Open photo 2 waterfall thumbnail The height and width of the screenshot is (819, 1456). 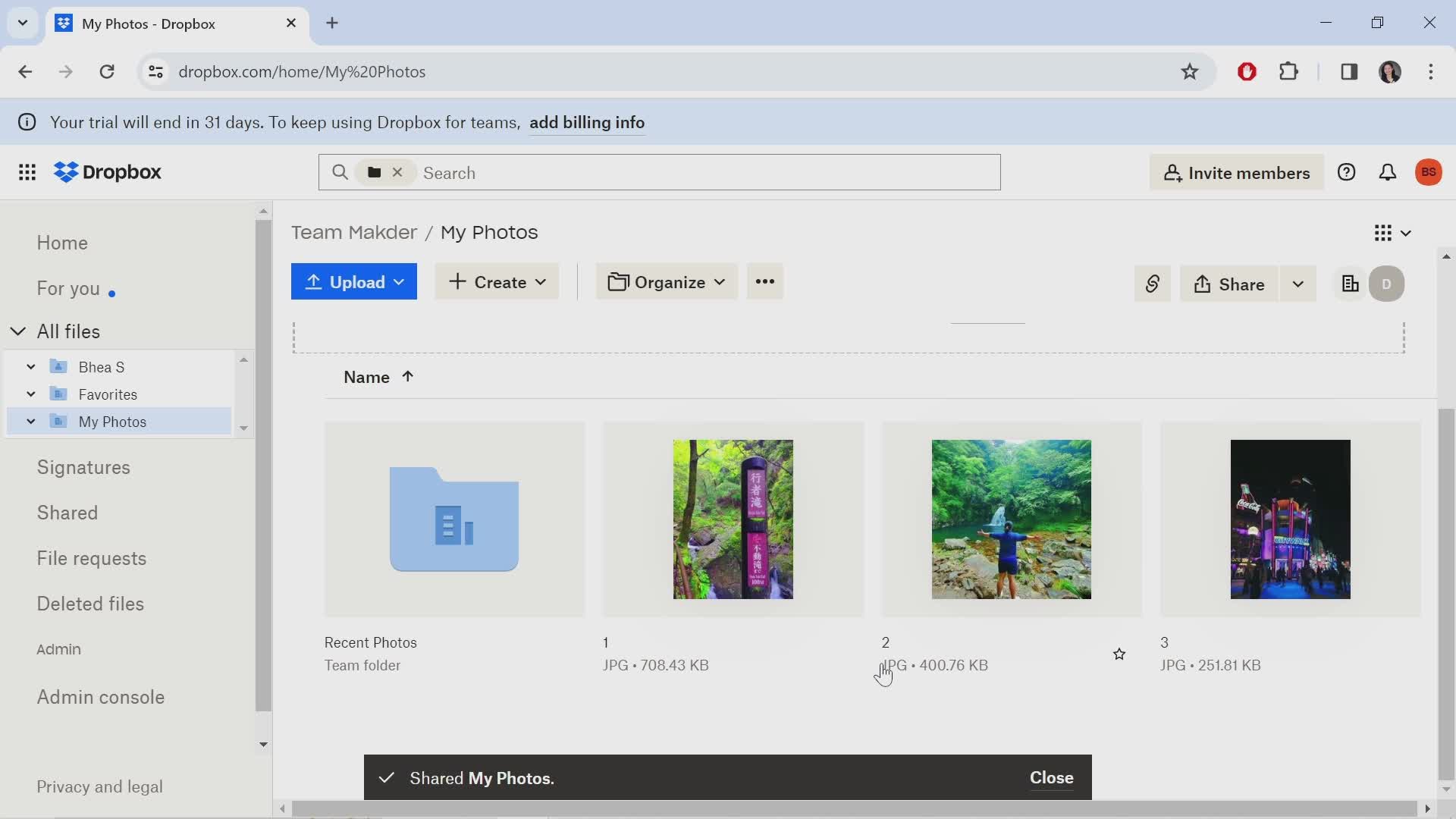pyautogui.click(x=1012, y=519)
